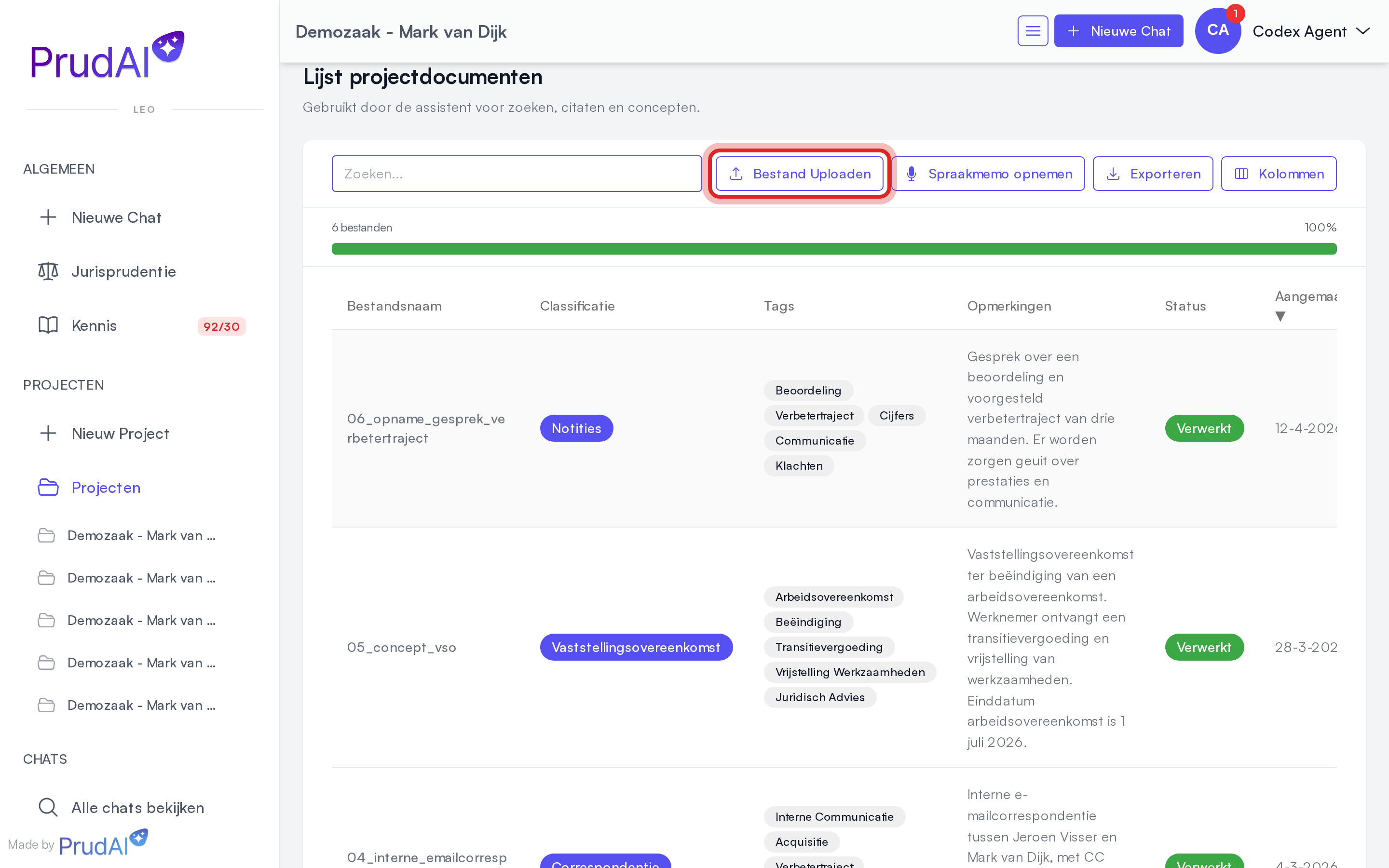Click the Transitievergoeding tag
Screen dimensions: 1389x868
point(829,647)
